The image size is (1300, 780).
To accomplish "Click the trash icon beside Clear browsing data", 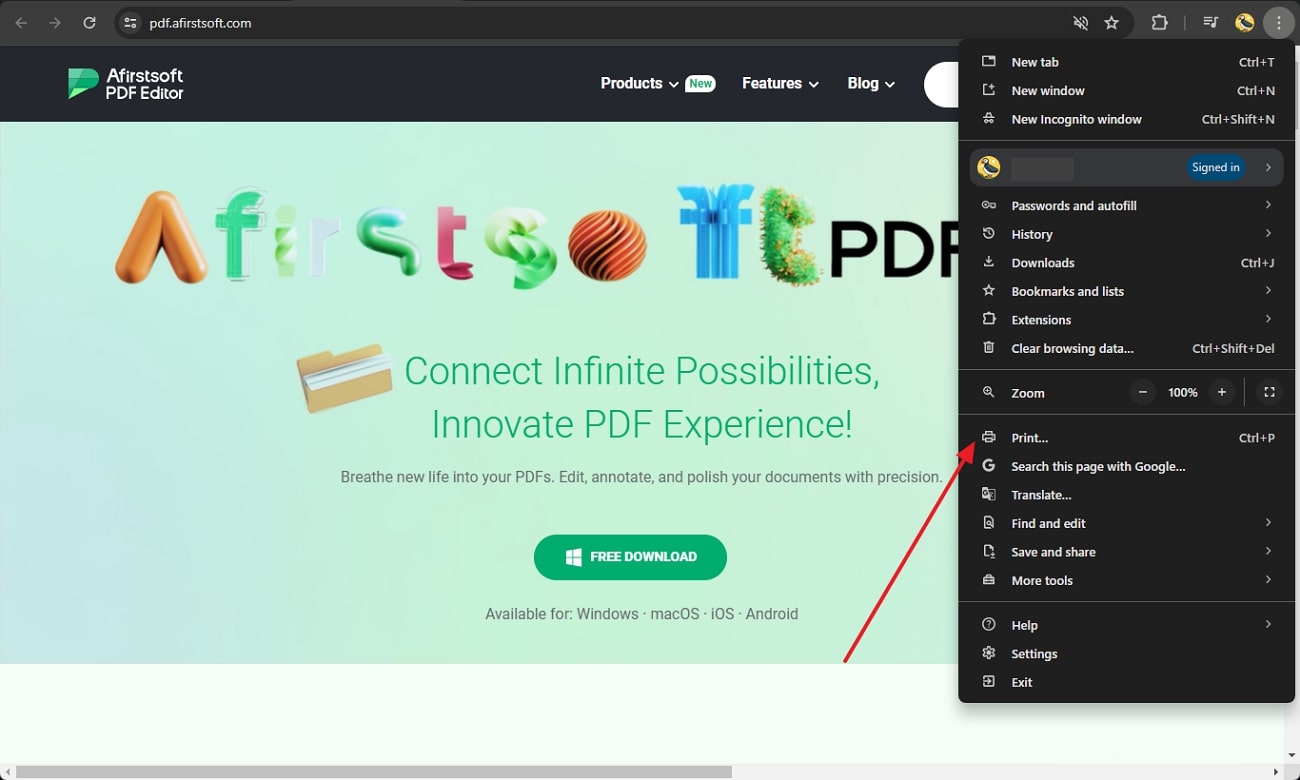I will point(989,348).
